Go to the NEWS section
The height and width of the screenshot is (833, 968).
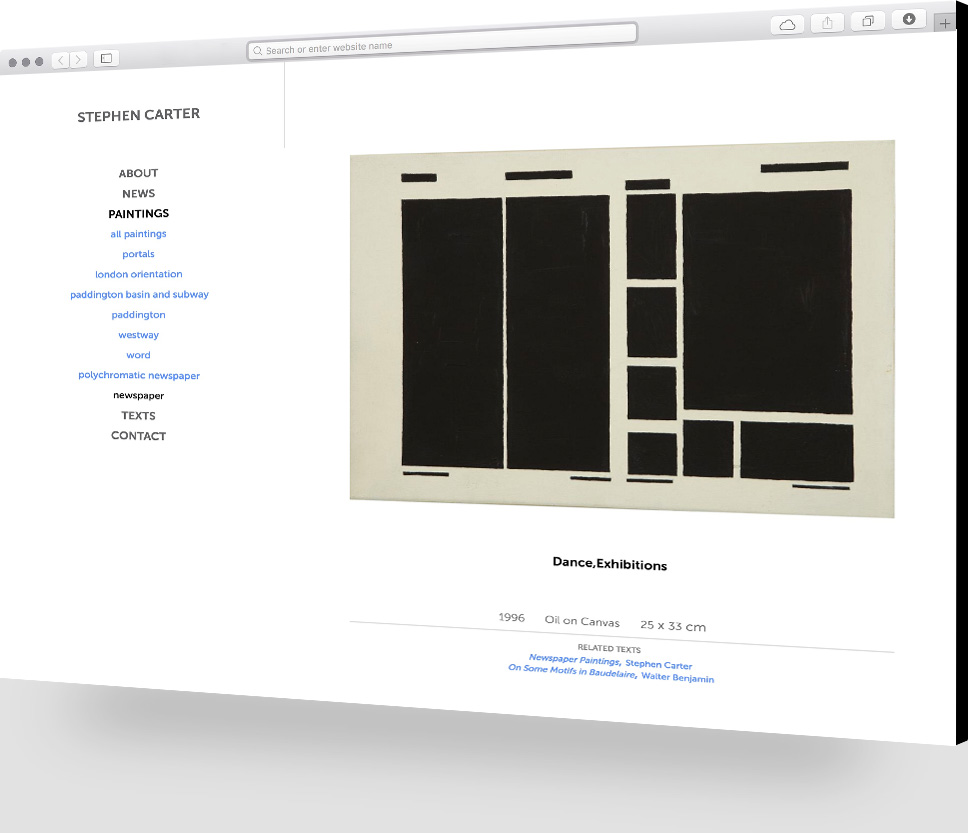138,193
